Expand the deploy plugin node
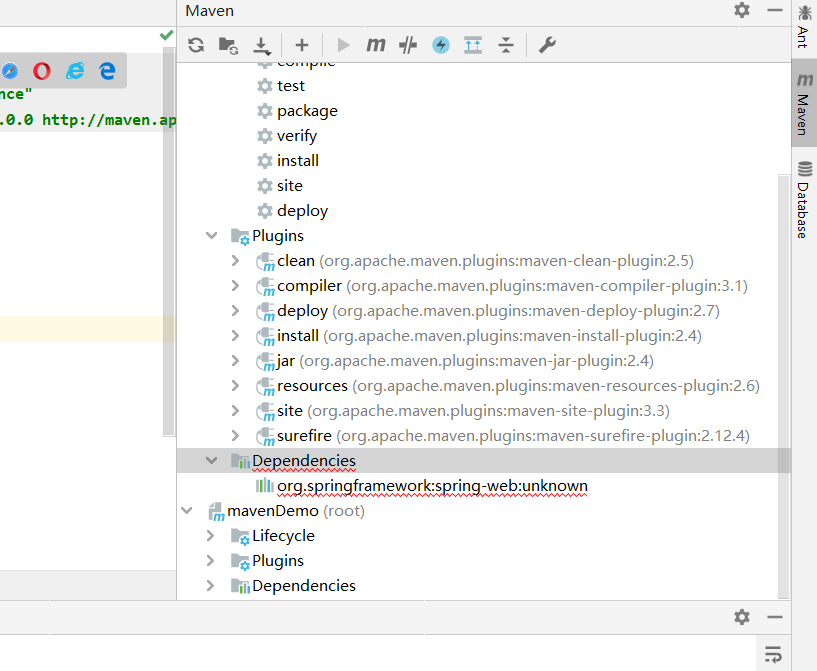The height and width of the screenshot is (671, 817). (x=236, y=310)
